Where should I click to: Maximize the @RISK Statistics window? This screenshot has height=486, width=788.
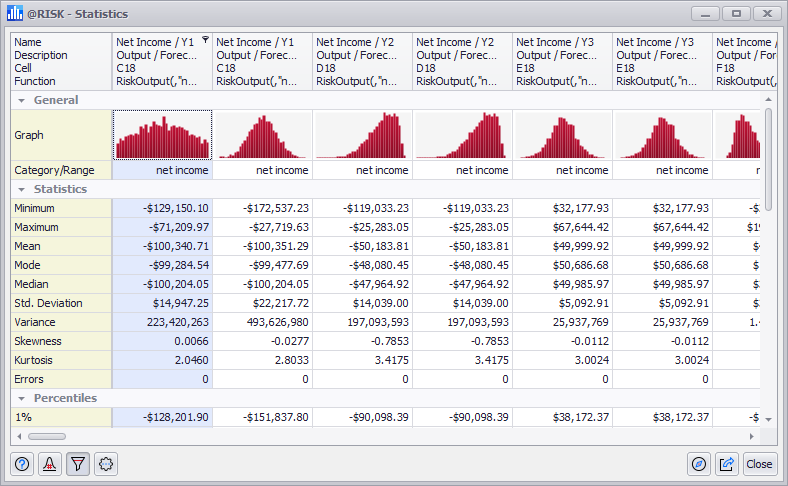click(x=737, y=14)
